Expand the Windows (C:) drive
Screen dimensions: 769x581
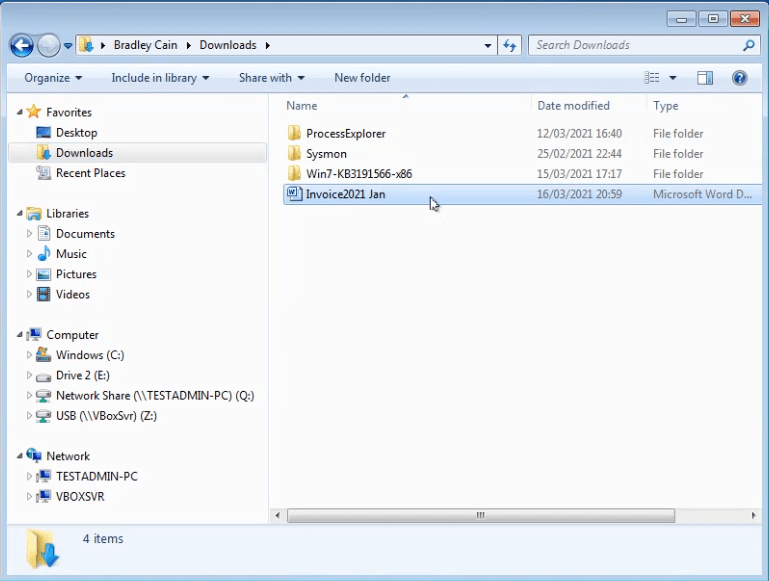pyautogui.click(x=30, y=355)
